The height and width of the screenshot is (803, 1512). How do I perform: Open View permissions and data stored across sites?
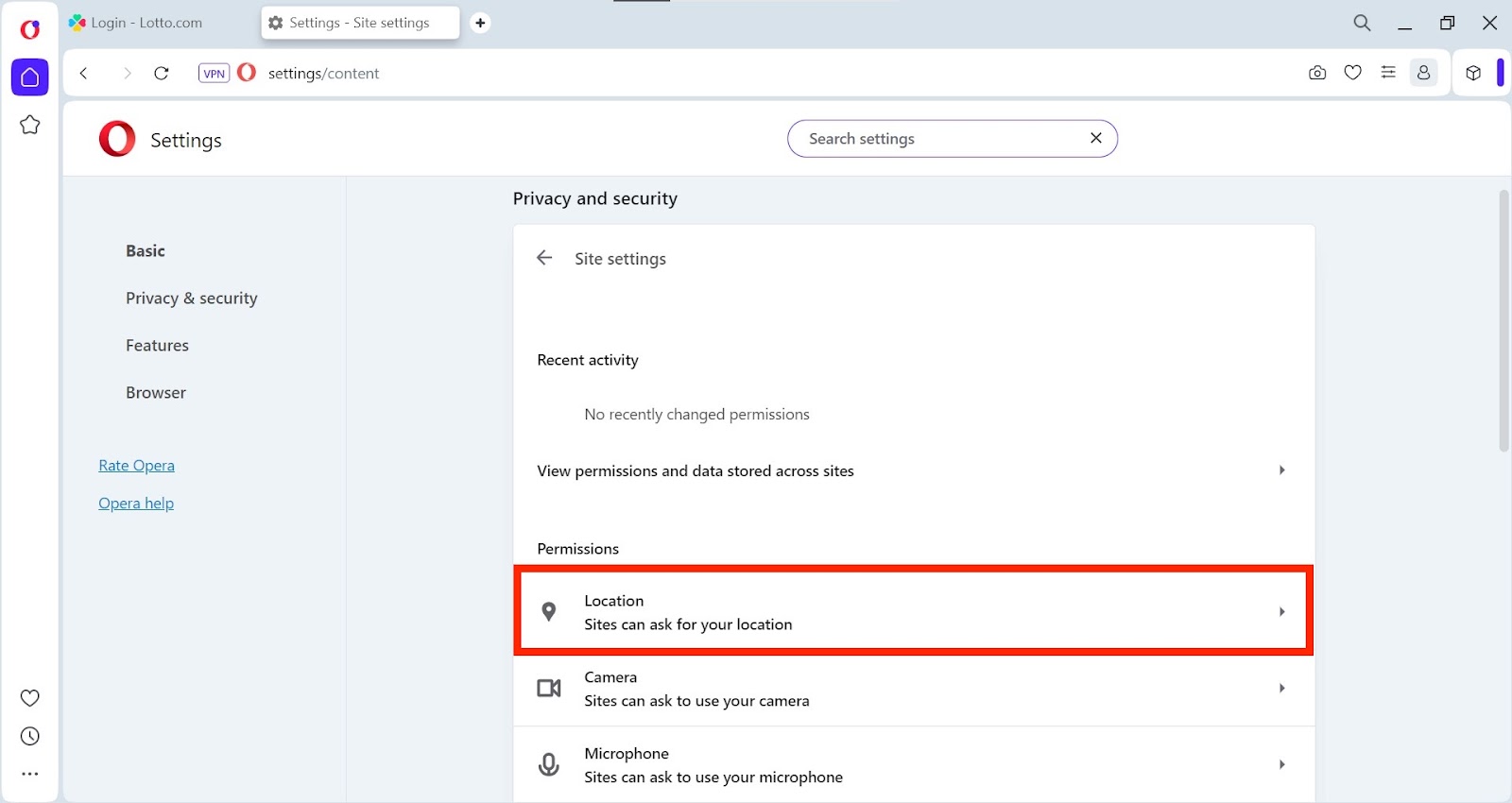[913, 470]
